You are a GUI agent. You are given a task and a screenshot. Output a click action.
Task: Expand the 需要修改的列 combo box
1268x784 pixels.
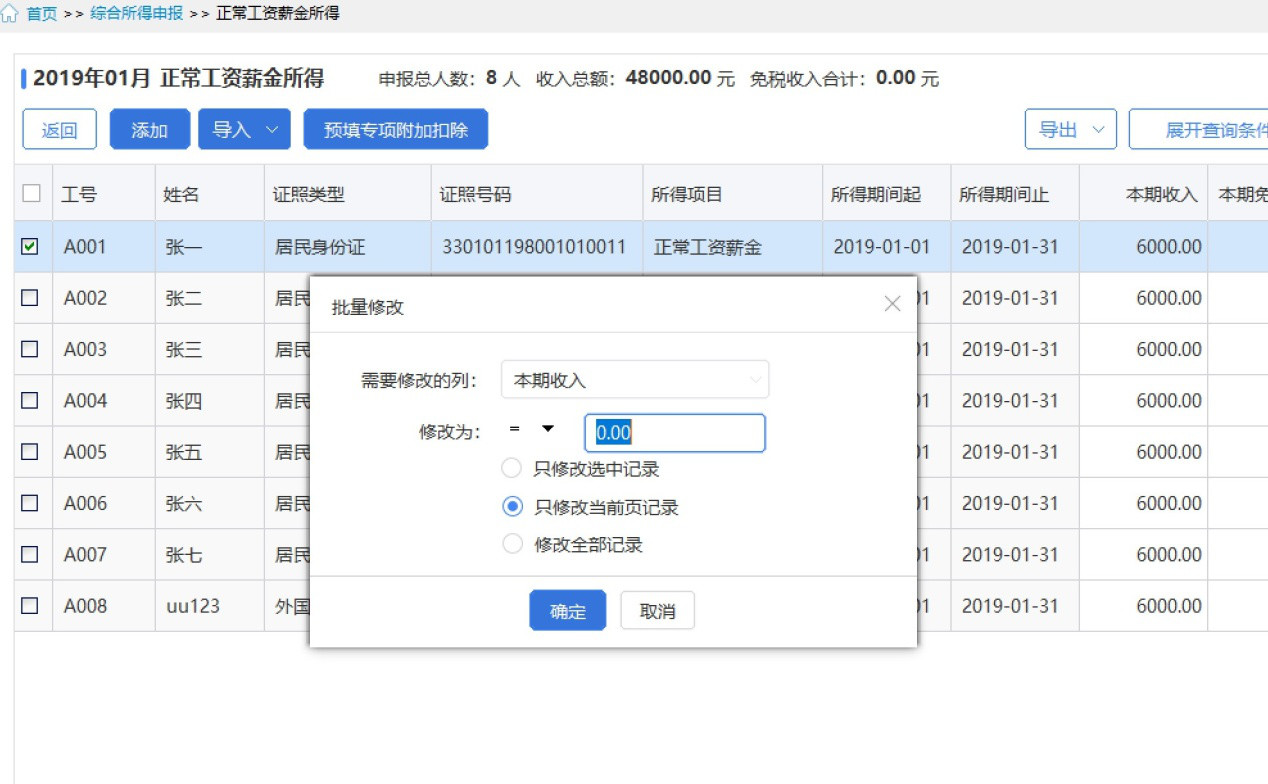635,380
